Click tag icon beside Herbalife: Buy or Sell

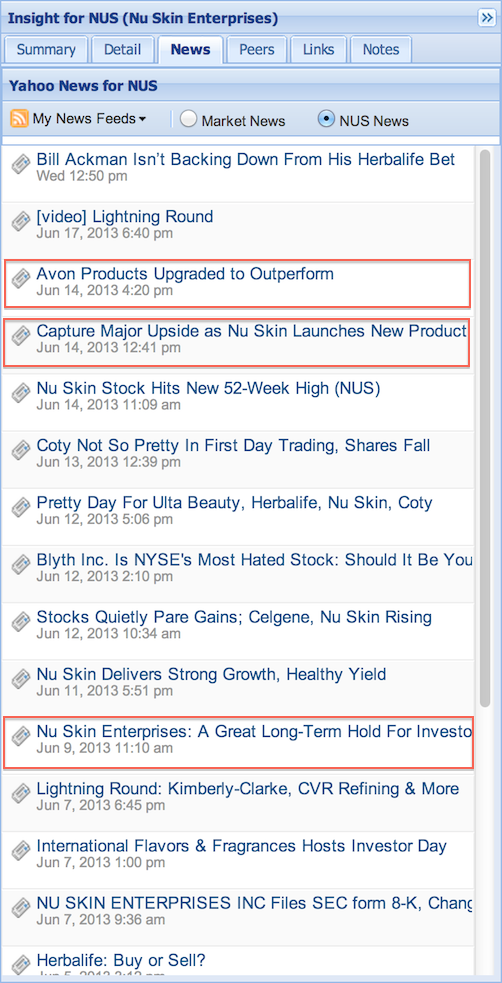(21, 965)
